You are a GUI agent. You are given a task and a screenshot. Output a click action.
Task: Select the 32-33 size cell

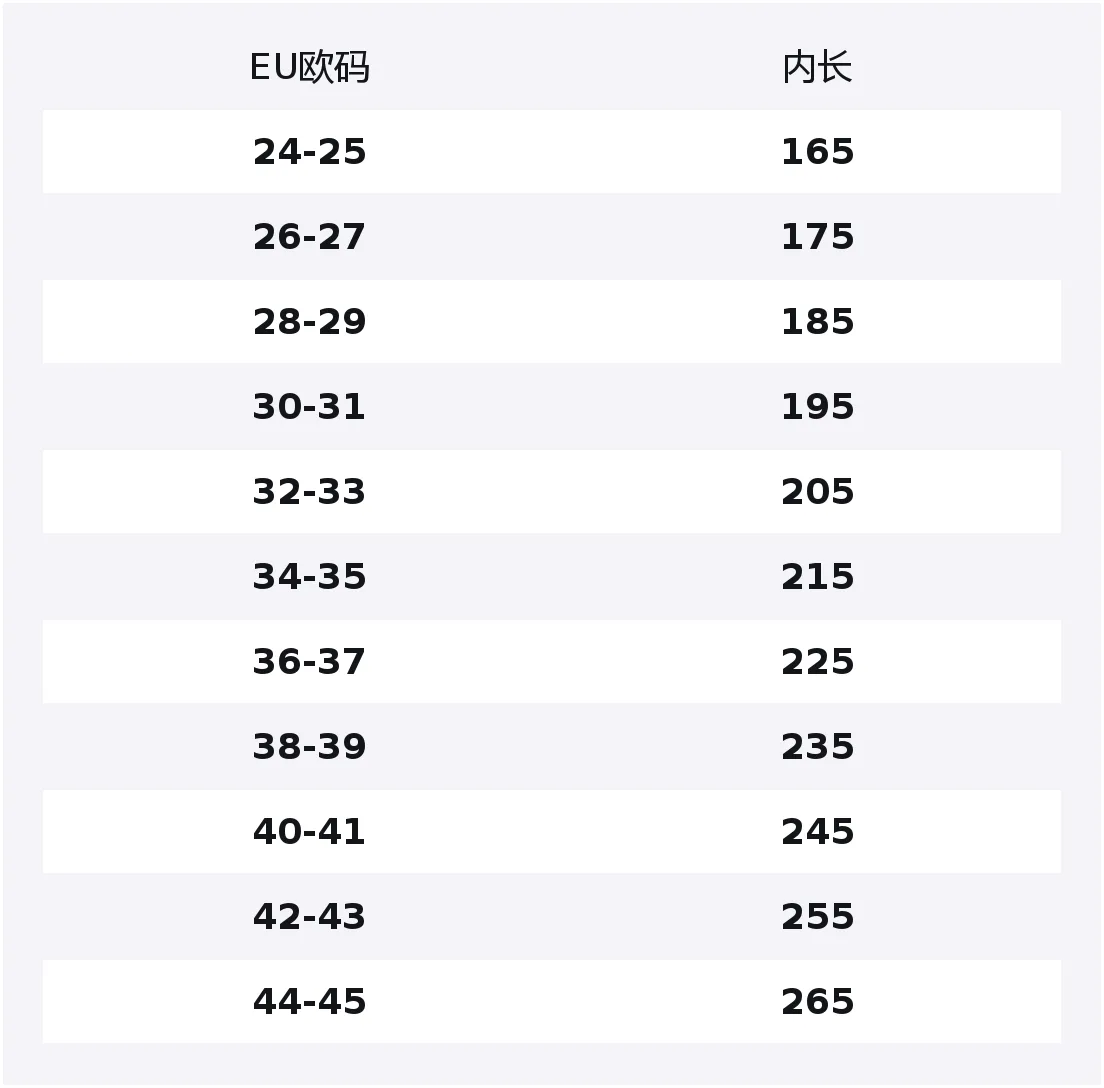coord(310,492)
